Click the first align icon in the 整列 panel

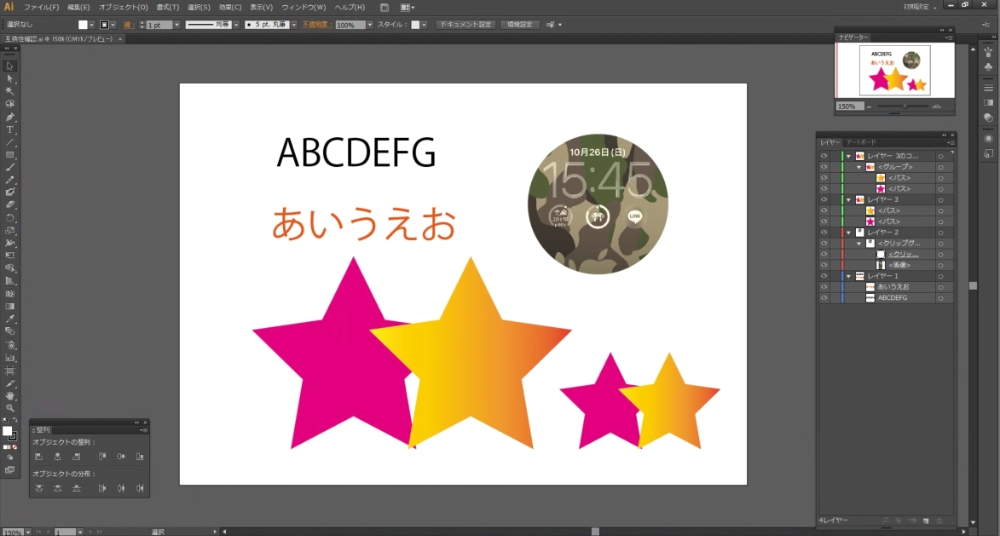(38, 456)
